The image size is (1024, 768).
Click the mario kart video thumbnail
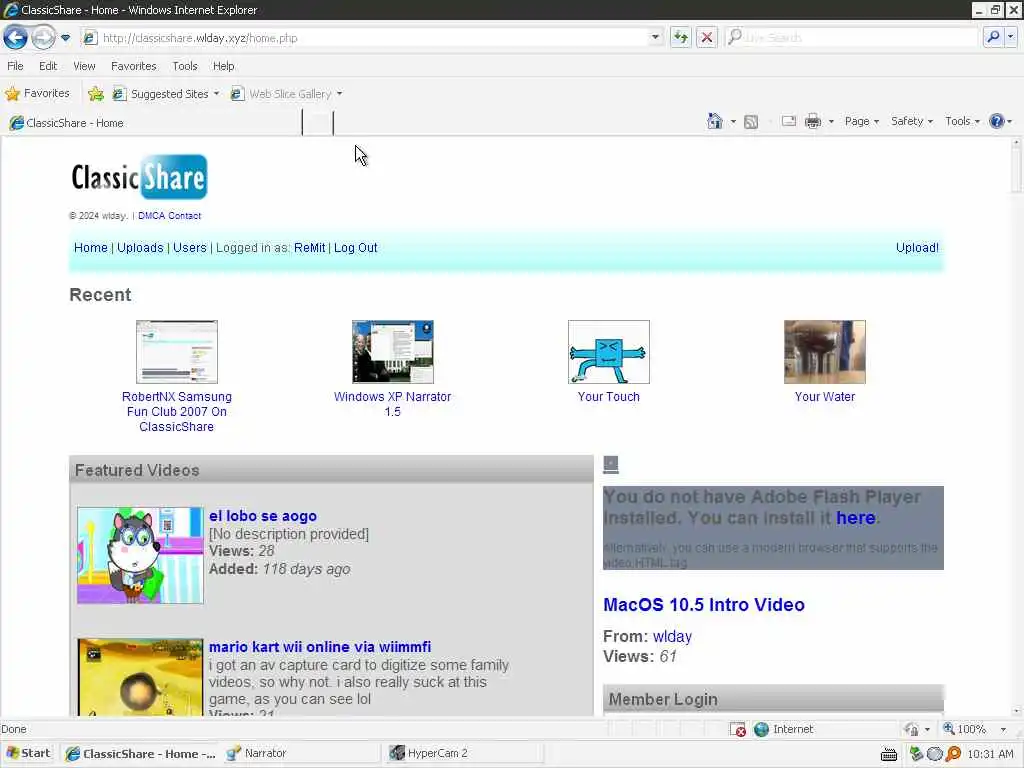click(x=140, y=677)
